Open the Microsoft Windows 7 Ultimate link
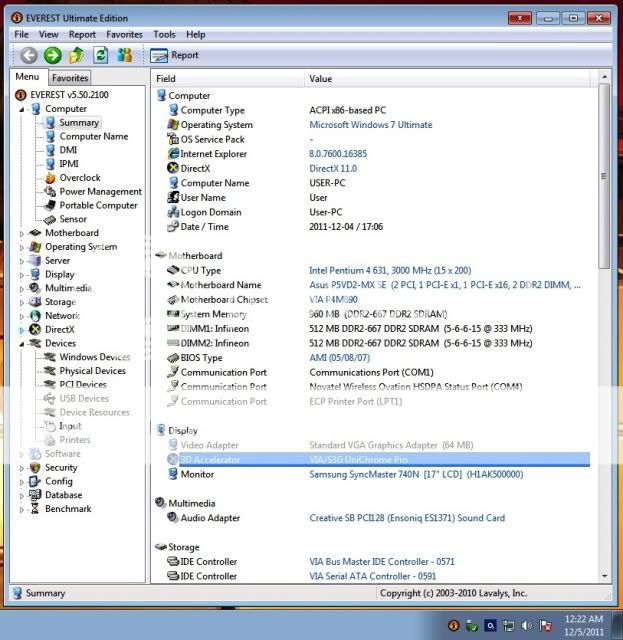The height and width of the screenshot is (640, 623). 371,125
